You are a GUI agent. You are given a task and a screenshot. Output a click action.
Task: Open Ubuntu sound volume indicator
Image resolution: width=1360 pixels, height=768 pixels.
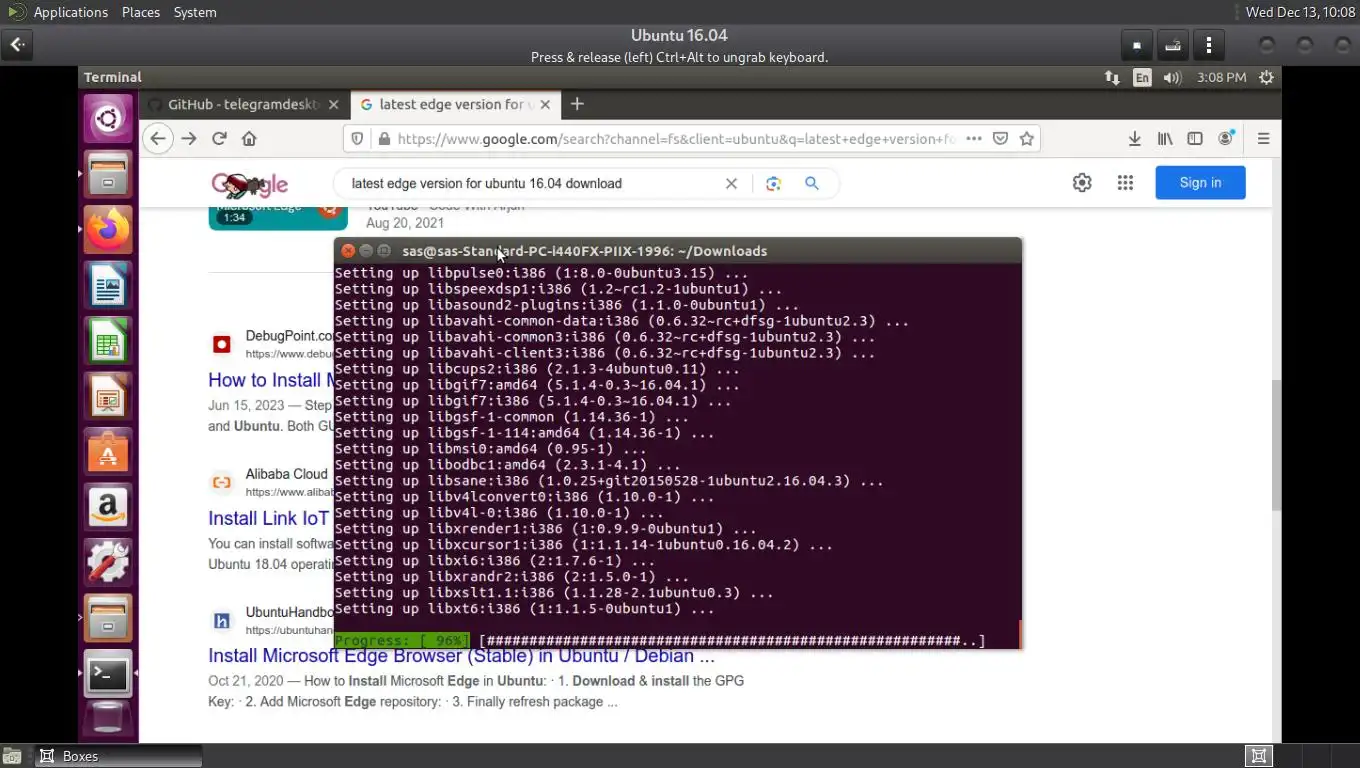pos(1172,77)
